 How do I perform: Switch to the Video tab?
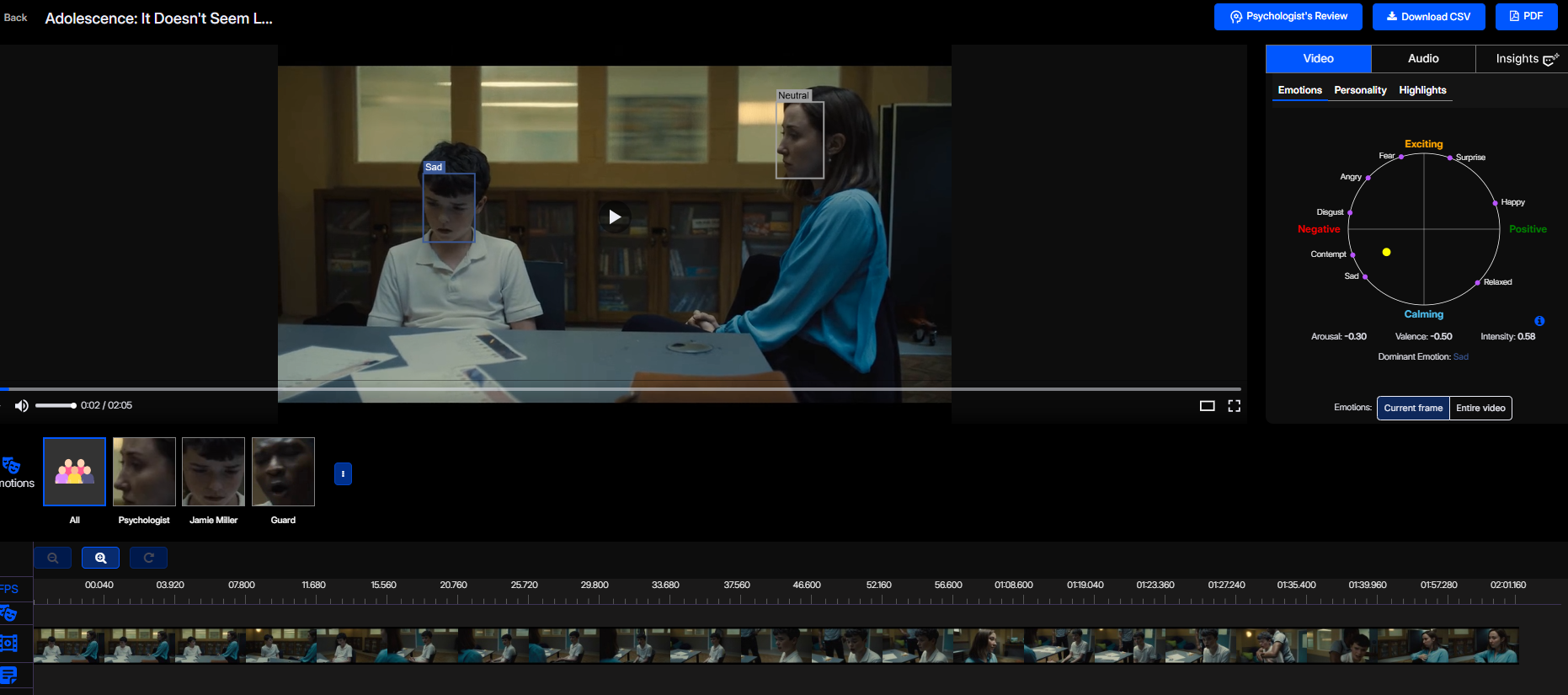[1319, 59]
